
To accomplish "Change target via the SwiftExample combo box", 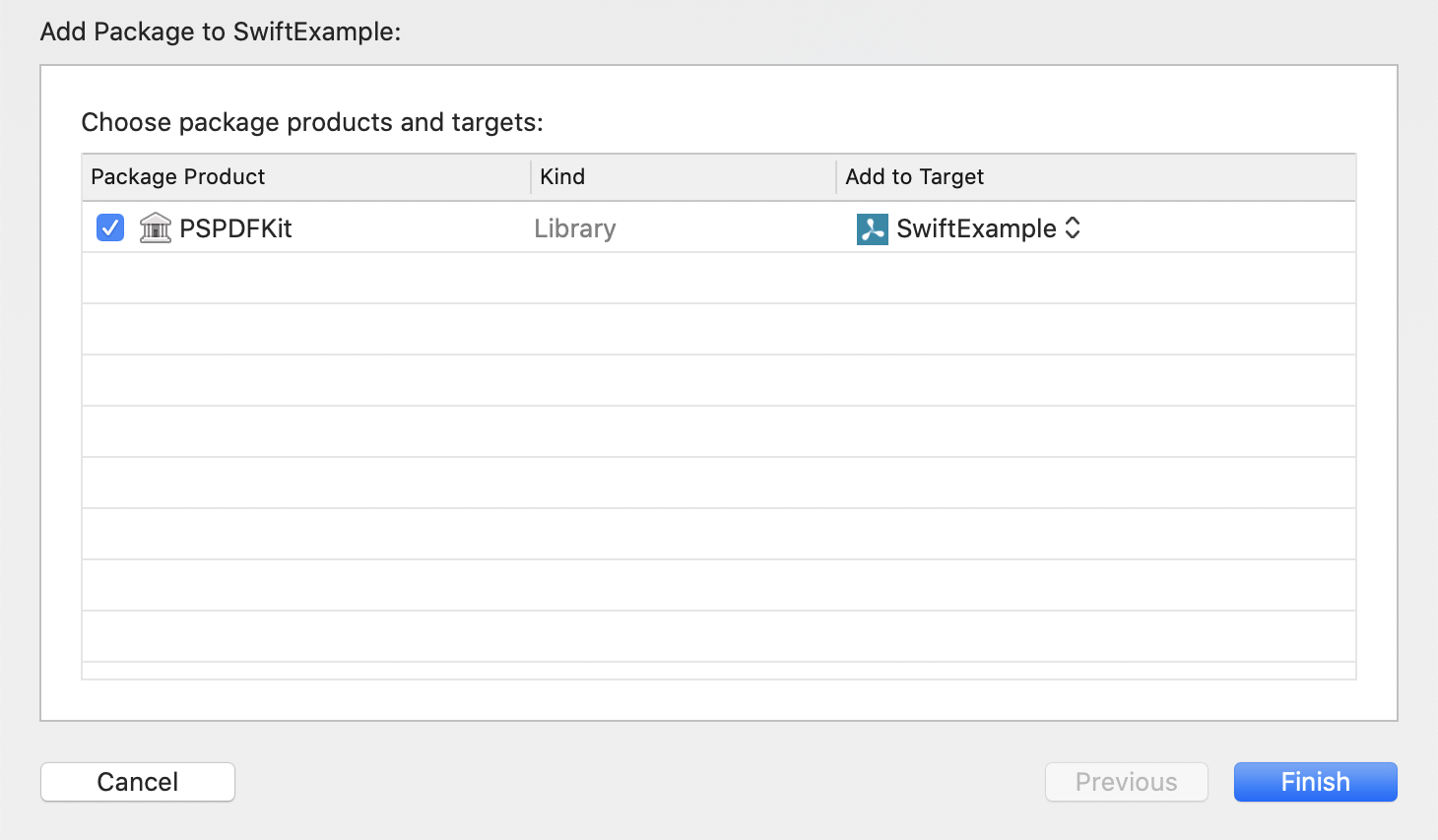I will [985, 228].
